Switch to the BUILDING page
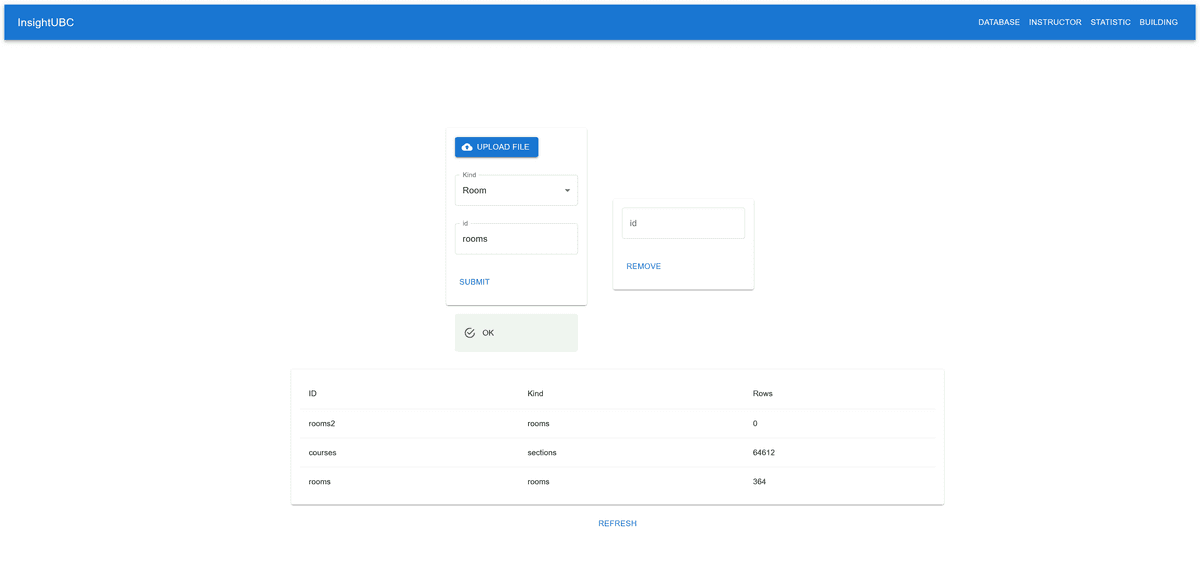The height and width of the screenshot is (587, 1200). [x=1158, y=22]
